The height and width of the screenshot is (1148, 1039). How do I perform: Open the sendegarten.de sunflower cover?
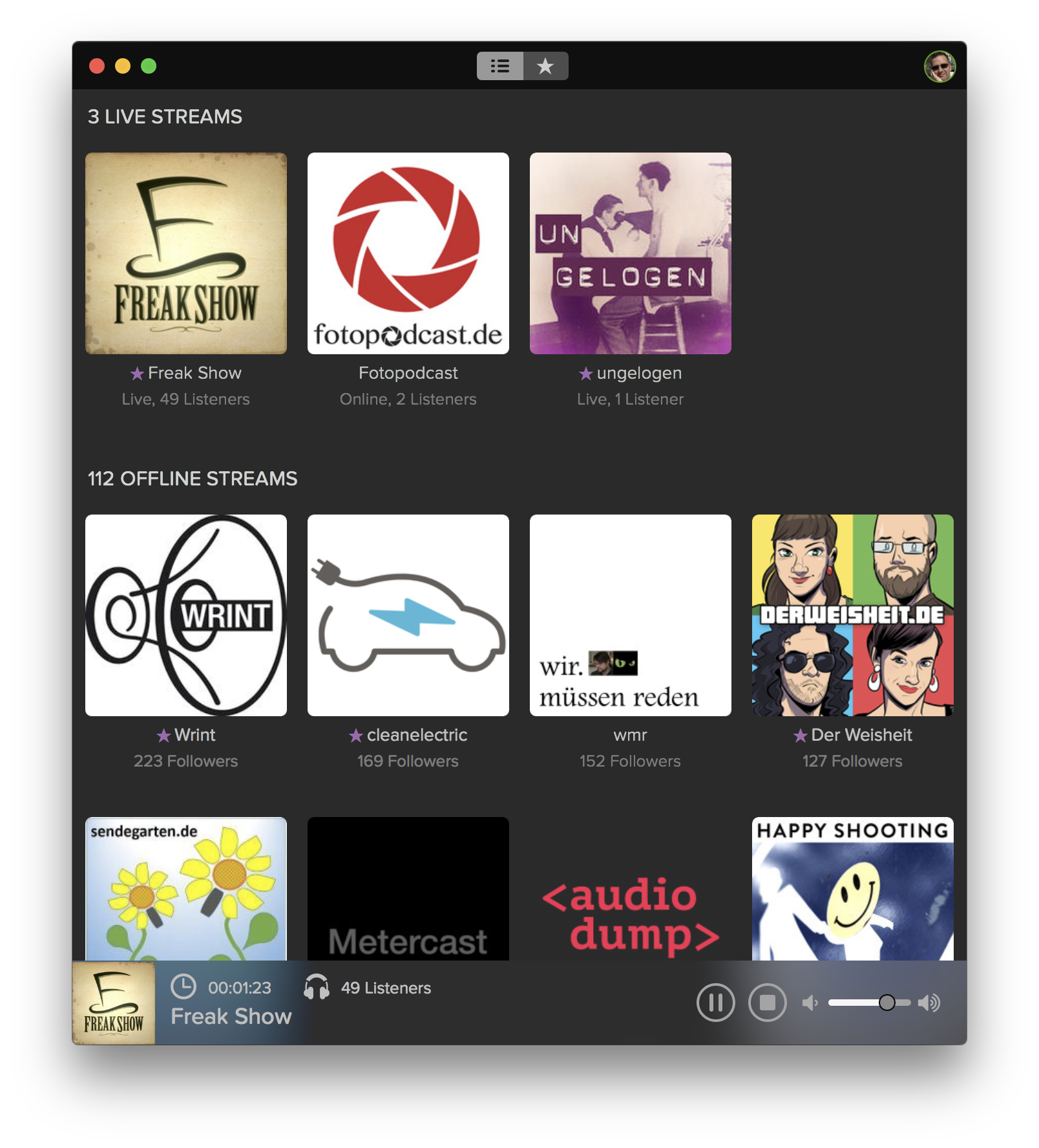tap(186, 889)
